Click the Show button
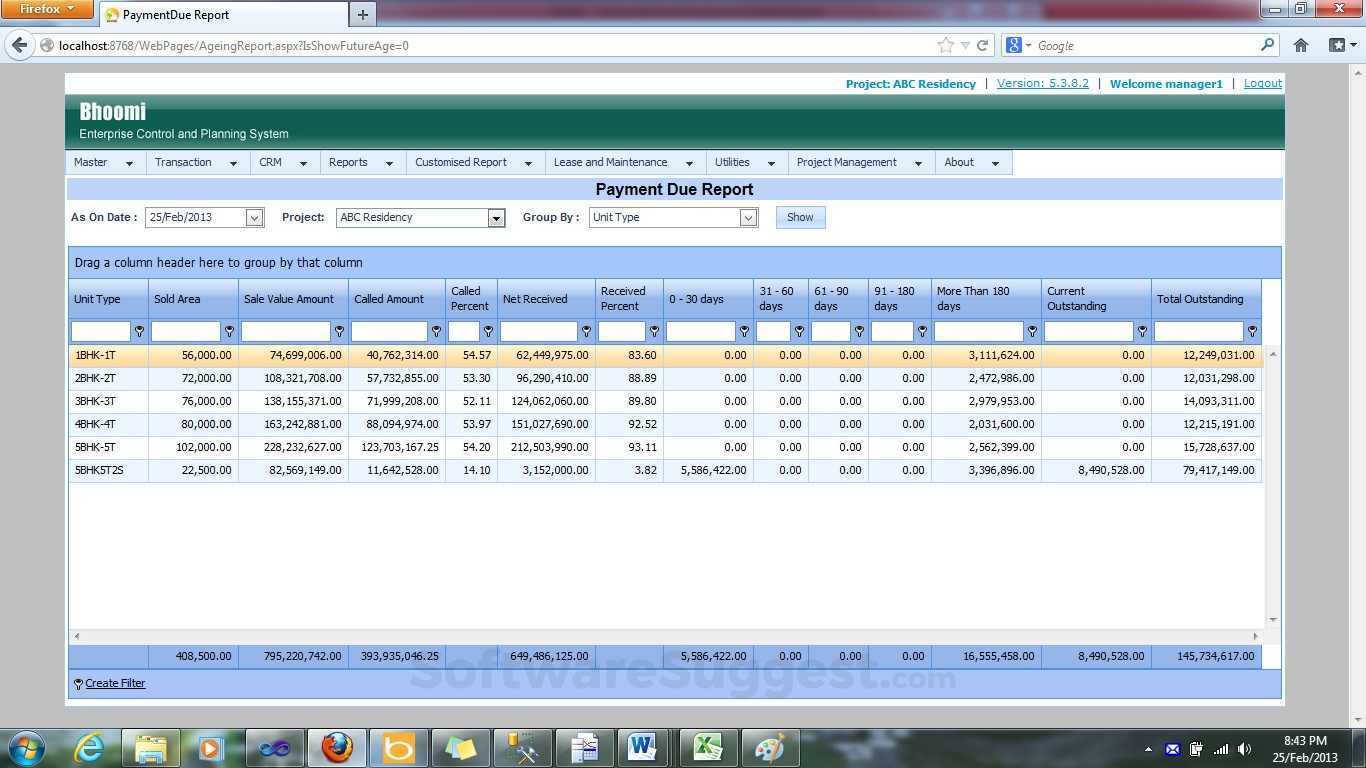Screen dimensions: 1366x768 (x=800, y=217)
